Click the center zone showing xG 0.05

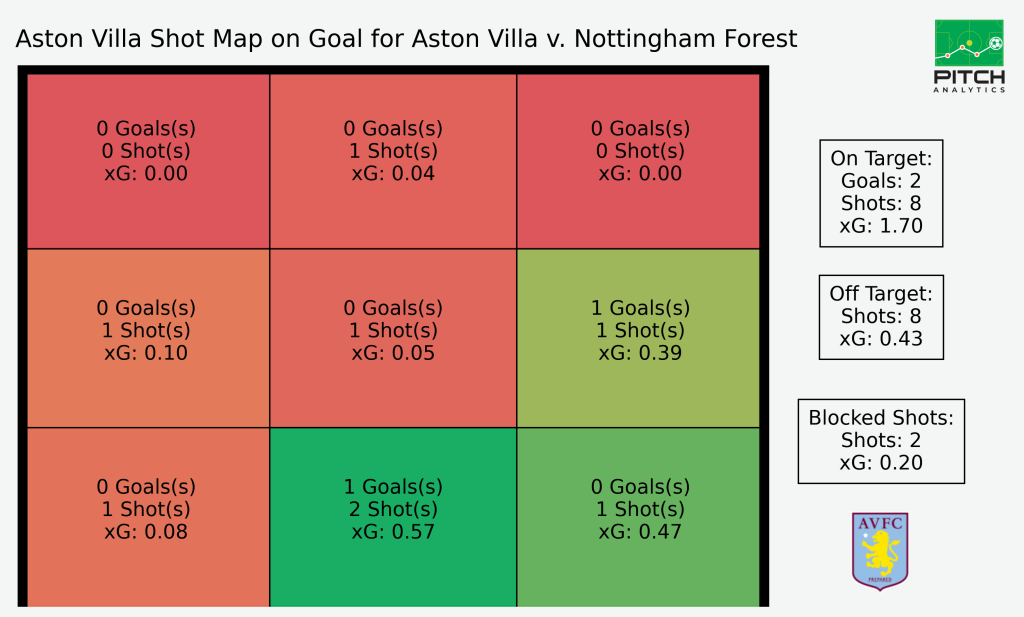pyautogui.click(x=393, y=338)
